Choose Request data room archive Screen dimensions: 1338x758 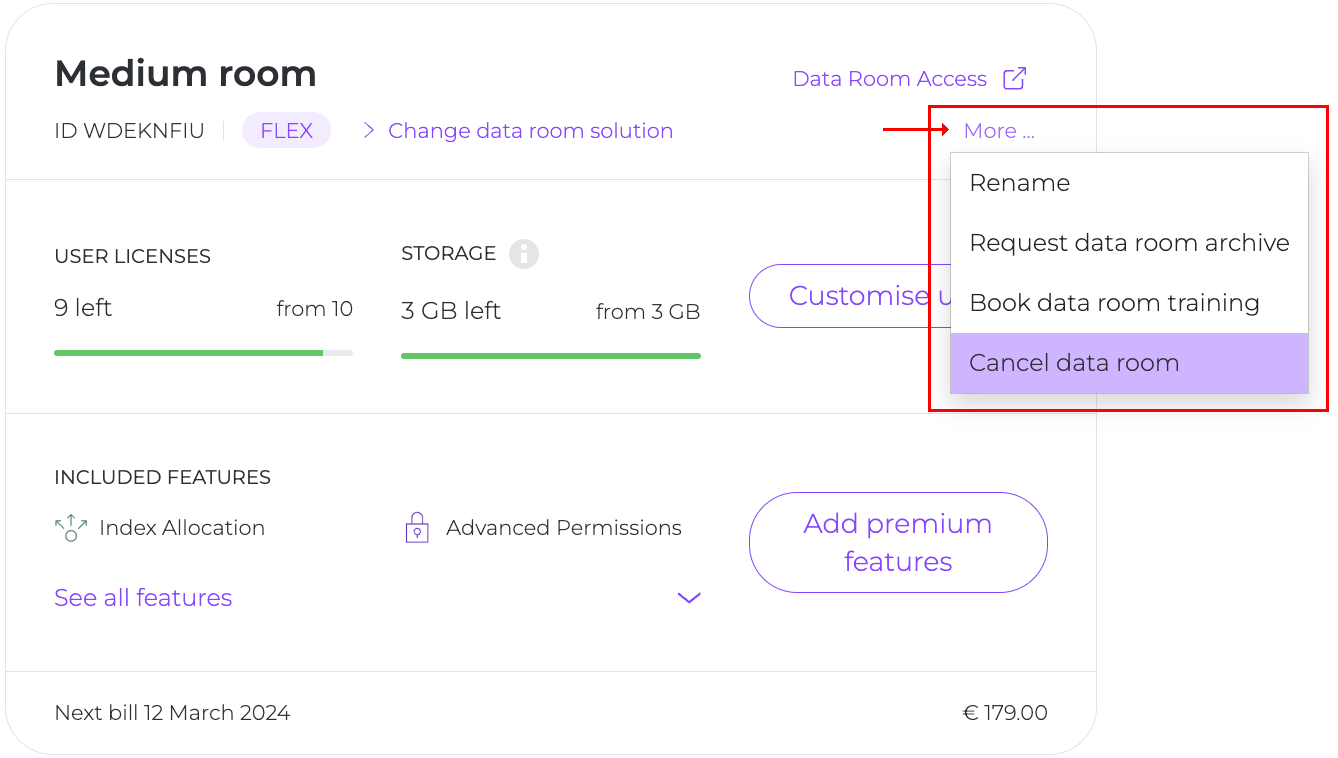pos(1129,243)
